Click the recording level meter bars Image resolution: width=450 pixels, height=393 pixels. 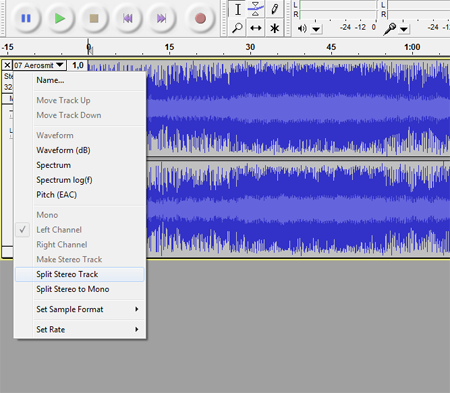click(418, 10)
